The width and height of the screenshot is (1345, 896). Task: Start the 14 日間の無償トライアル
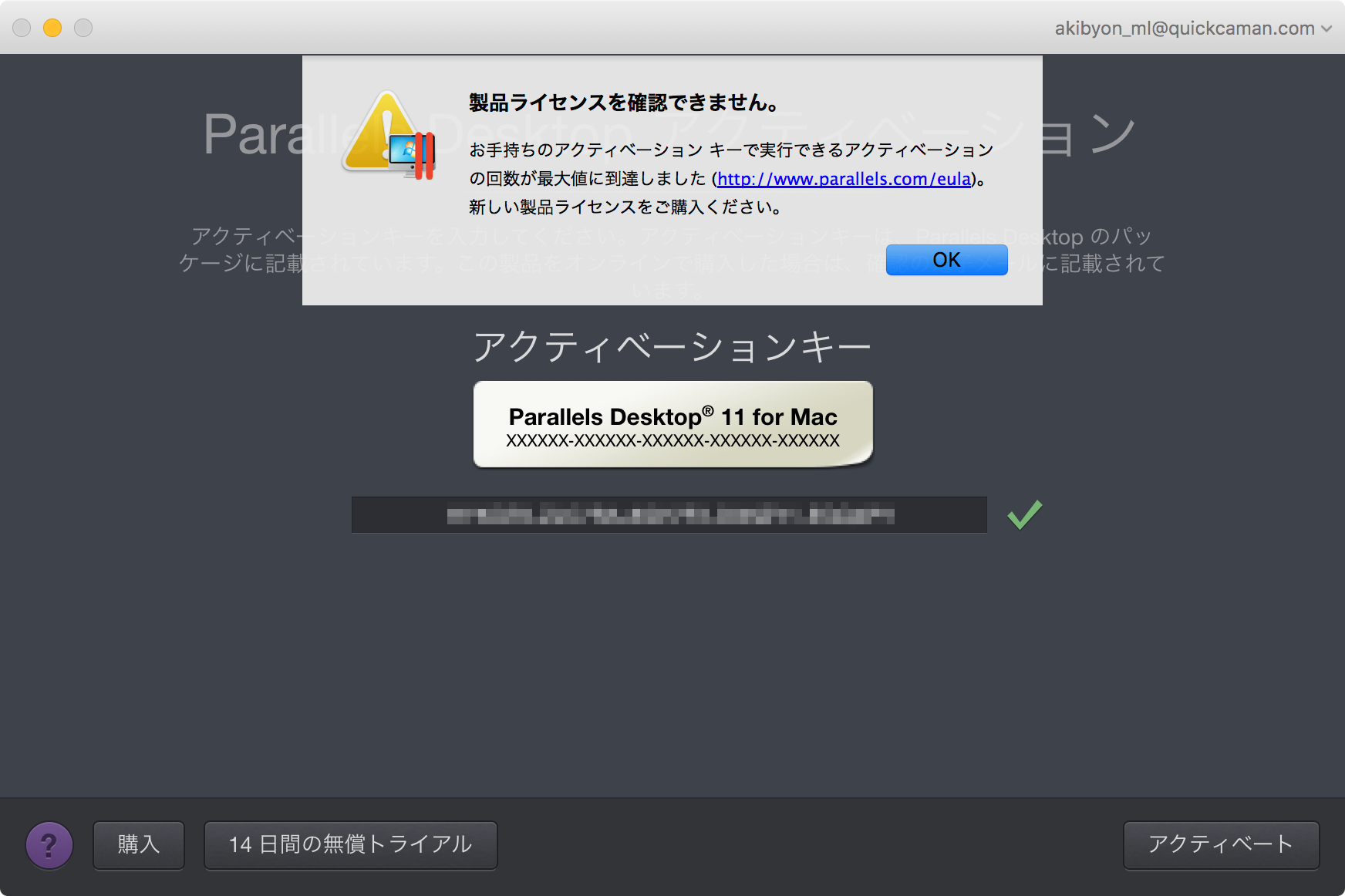[351, 845]
